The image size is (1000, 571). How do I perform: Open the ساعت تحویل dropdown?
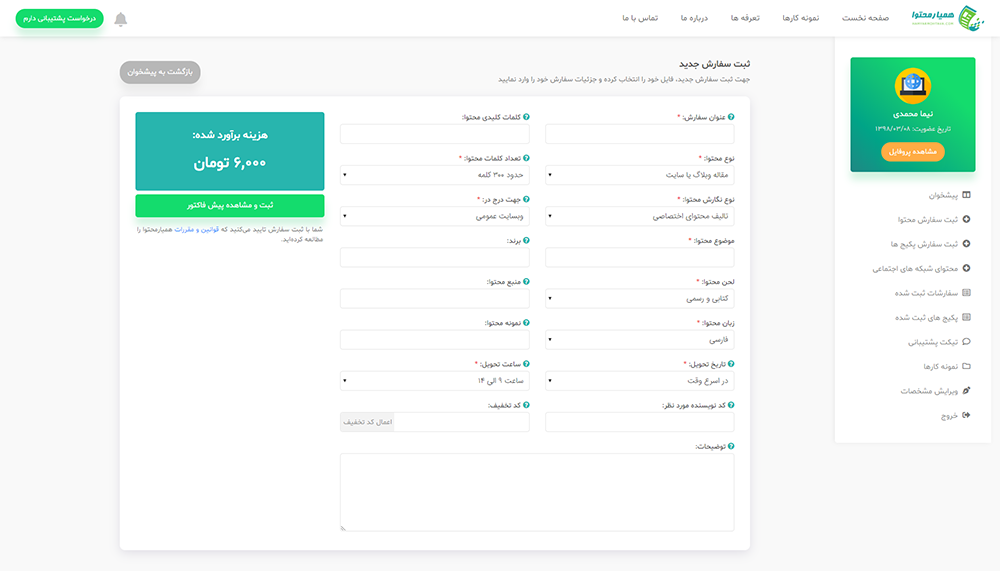tap(434, 381)
